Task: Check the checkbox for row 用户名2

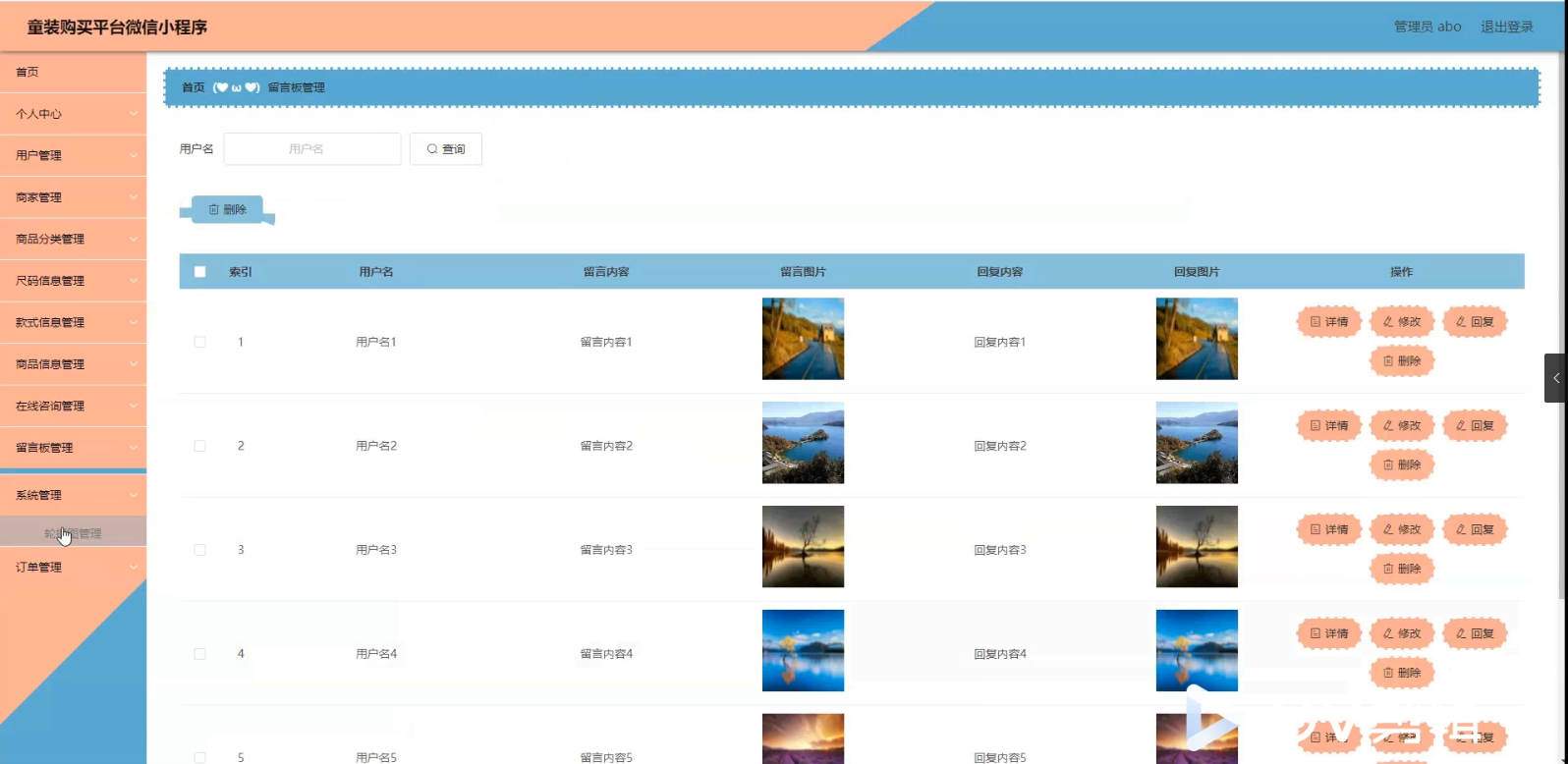Action: [200, 446]
